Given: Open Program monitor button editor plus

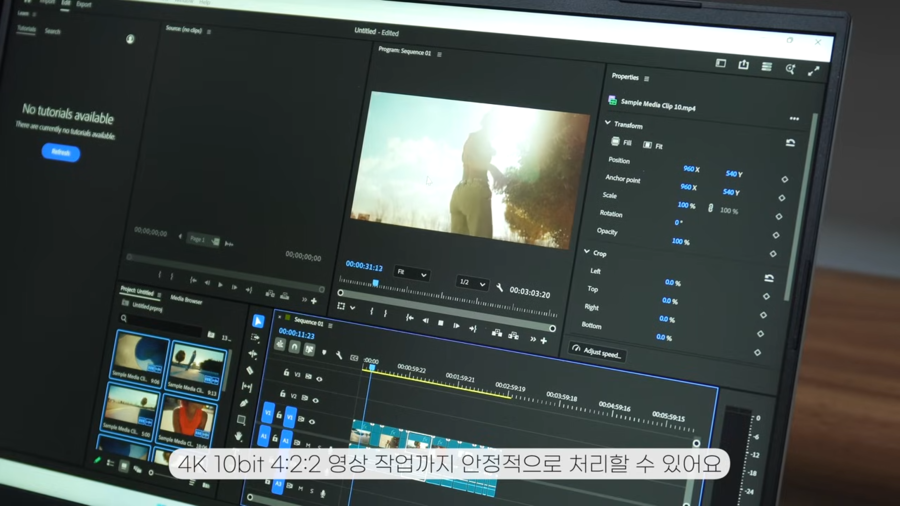Looking at the screenshot, I should tap(544, 341).
